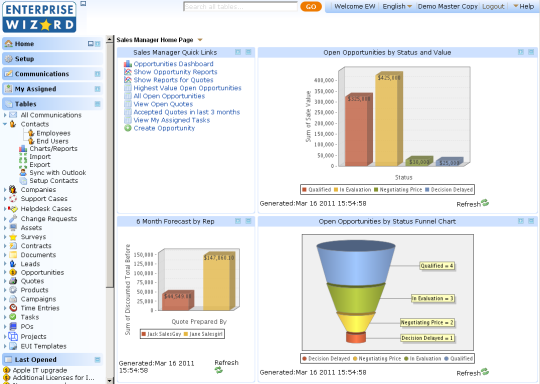Image resolution: width=540 pixels, height=384 pixels.
Task: Click the refresh icon under the Funnel Chart
Action: tap(485, 372)
